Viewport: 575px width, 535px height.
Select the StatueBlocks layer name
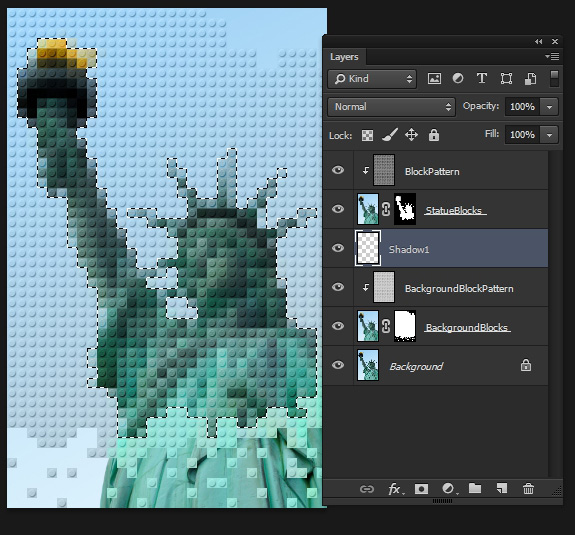[454, 210]
